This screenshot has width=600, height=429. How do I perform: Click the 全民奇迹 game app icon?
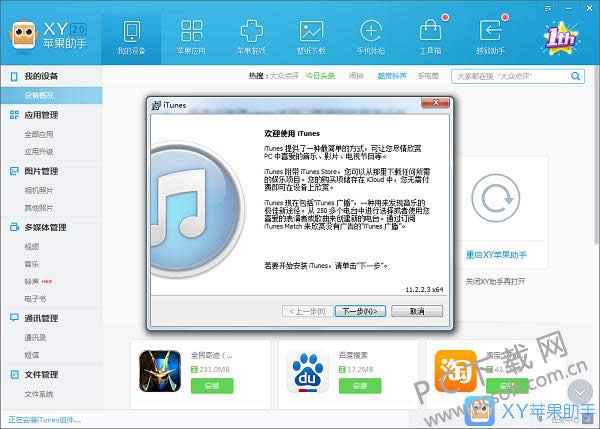160,371
